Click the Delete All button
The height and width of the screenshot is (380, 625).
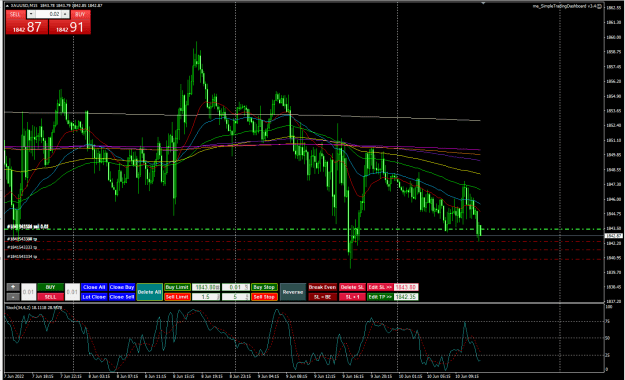(149, 292)
